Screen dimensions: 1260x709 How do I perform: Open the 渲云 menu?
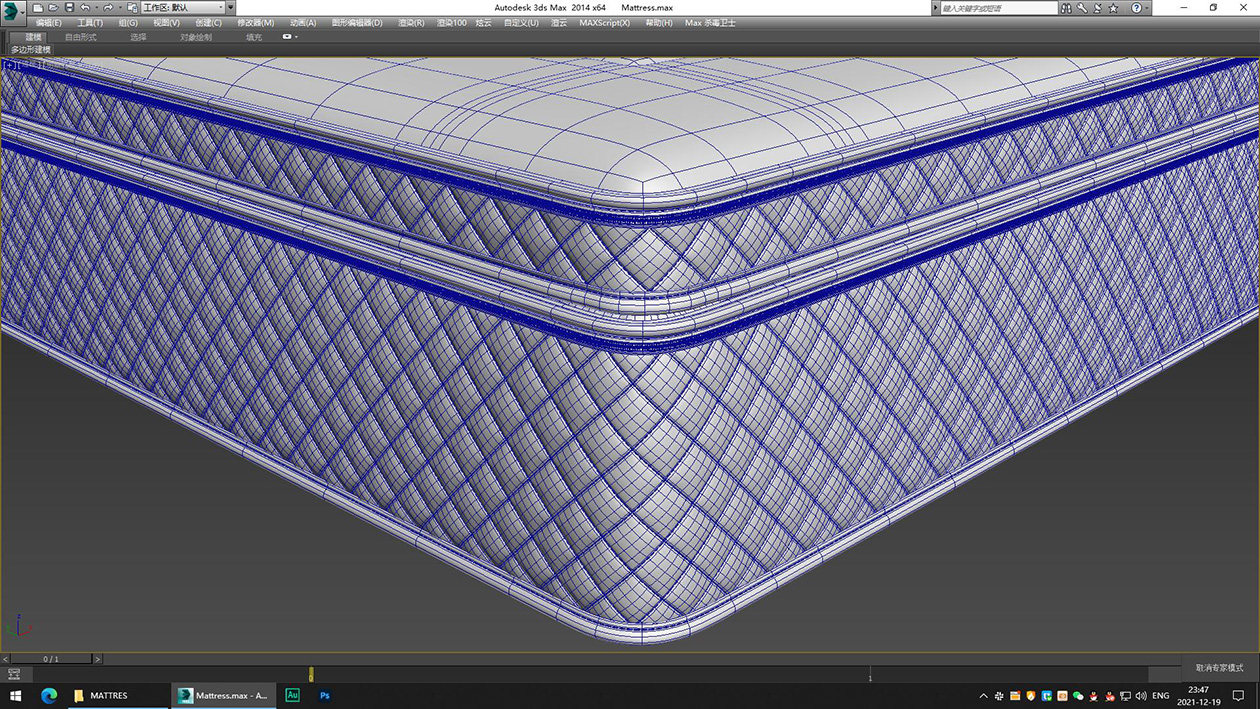[559, 22]
